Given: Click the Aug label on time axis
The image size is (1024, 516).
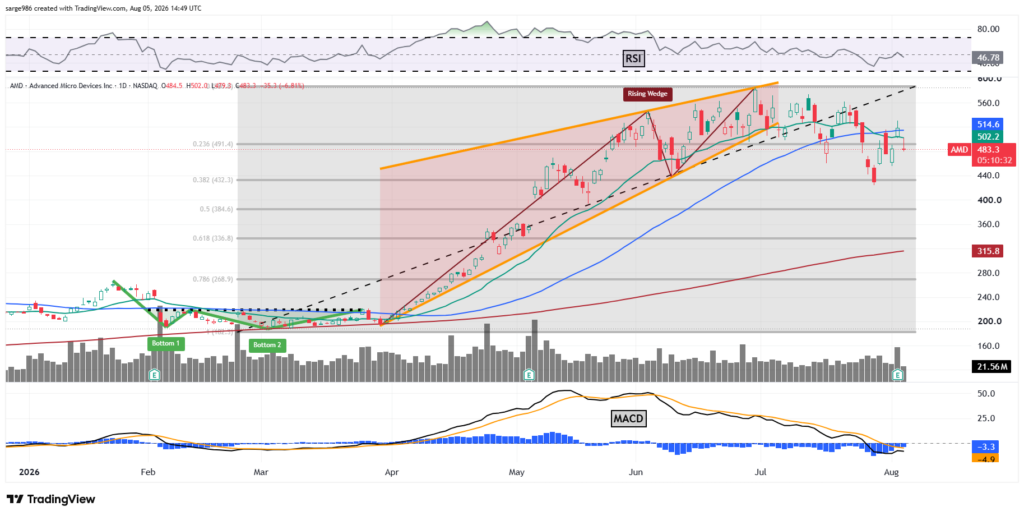Looking at the screenshot, I should pyautogui.click(x=893, y=472).
